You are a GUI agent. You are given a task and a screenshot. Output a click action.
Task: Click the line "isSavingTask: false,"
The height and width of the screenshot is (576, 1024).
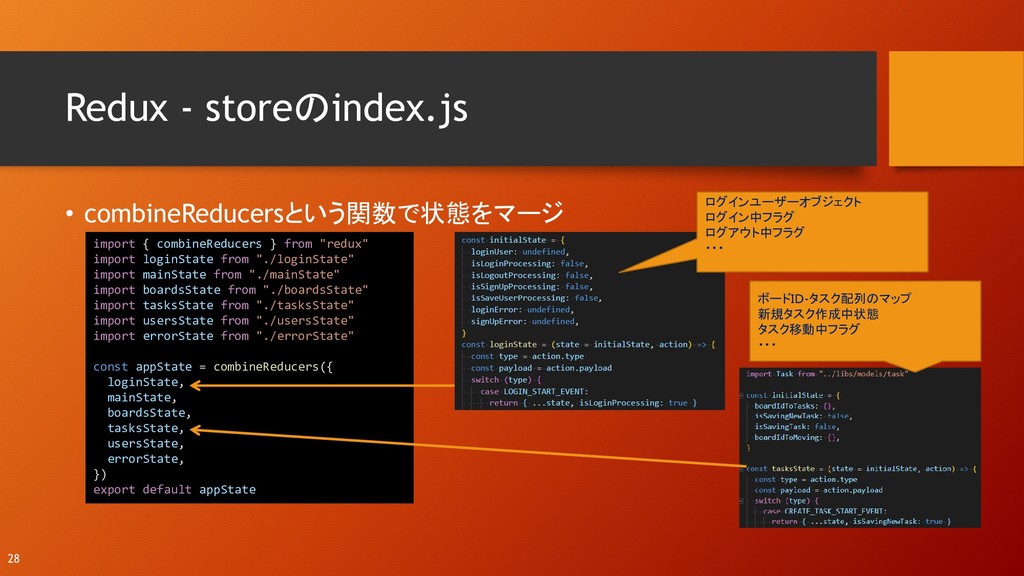796,426
